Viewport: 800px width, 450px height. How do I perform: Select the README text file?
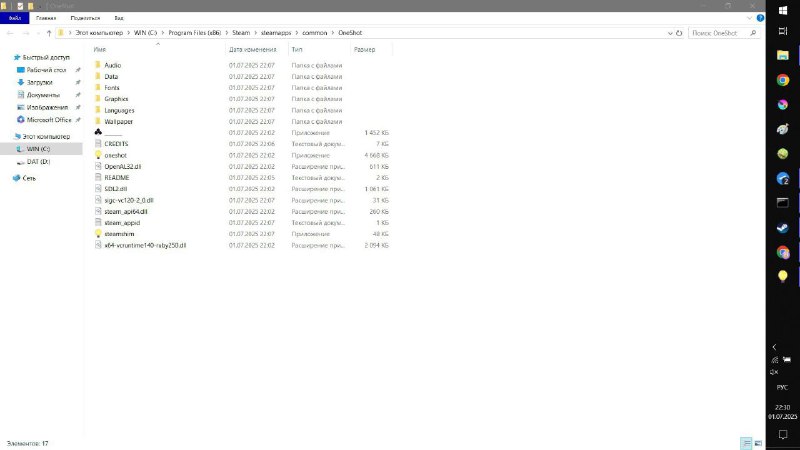click(117, 178)
